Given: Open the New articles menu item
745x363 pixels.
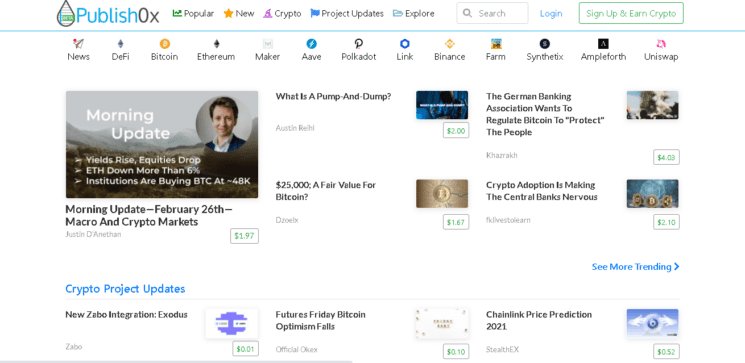Looking at the screenshot, I should coord(239,13).
